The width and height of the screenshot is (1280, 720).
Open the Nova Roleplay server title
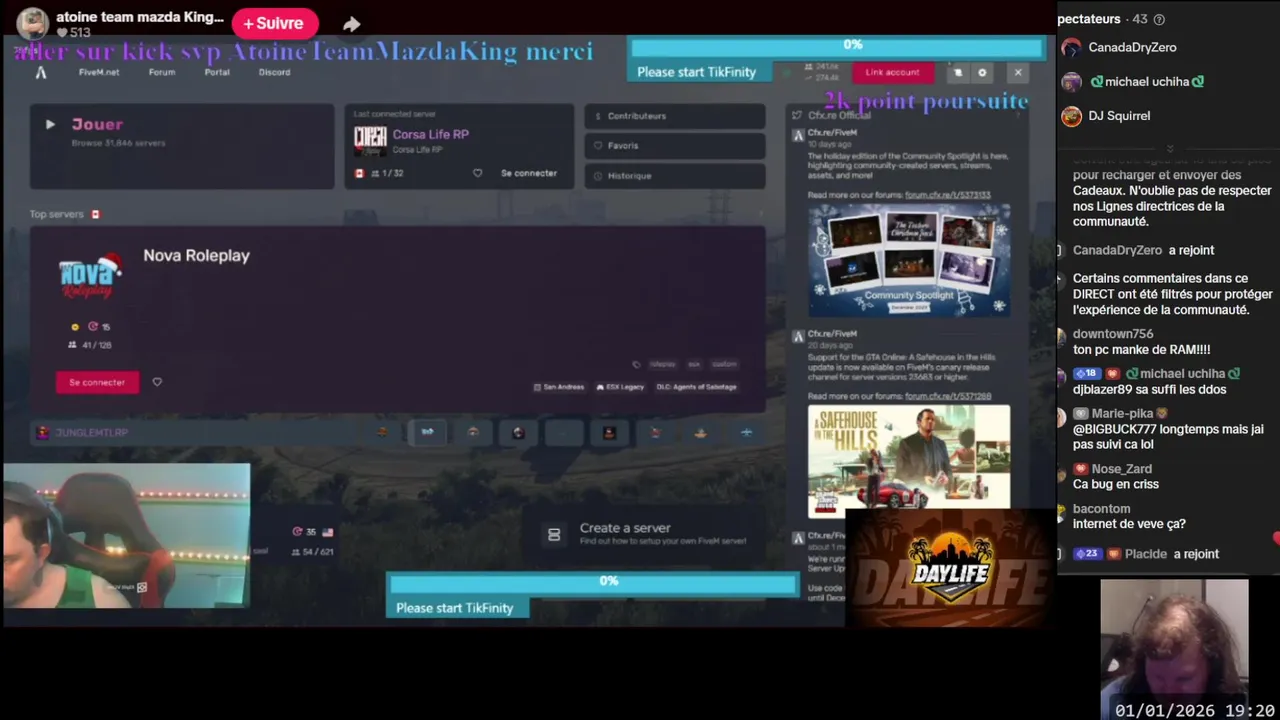(x=196, y=256)
